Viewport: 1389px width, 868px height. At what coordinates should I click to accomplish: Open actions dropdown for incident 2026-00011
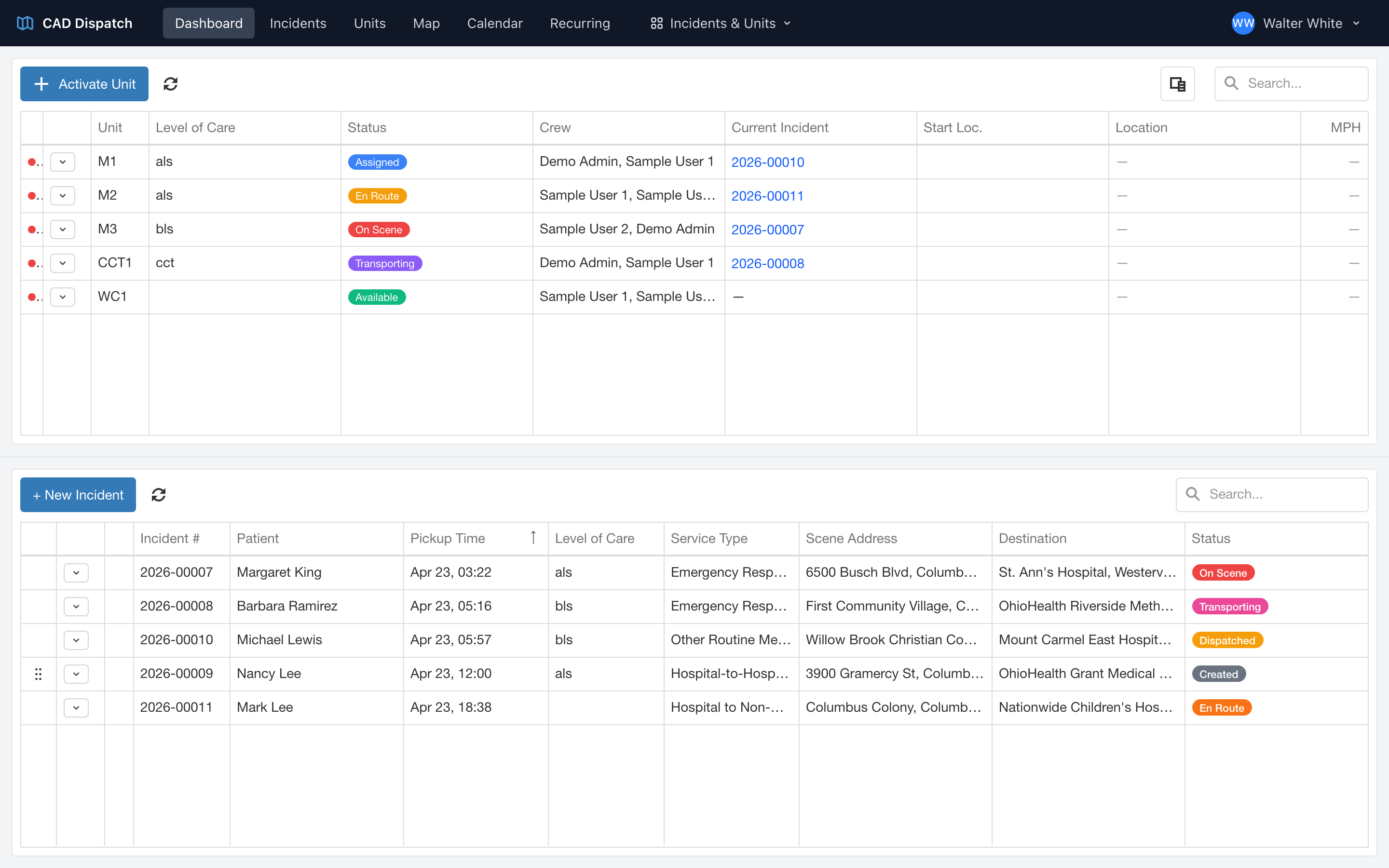[76, 708]
